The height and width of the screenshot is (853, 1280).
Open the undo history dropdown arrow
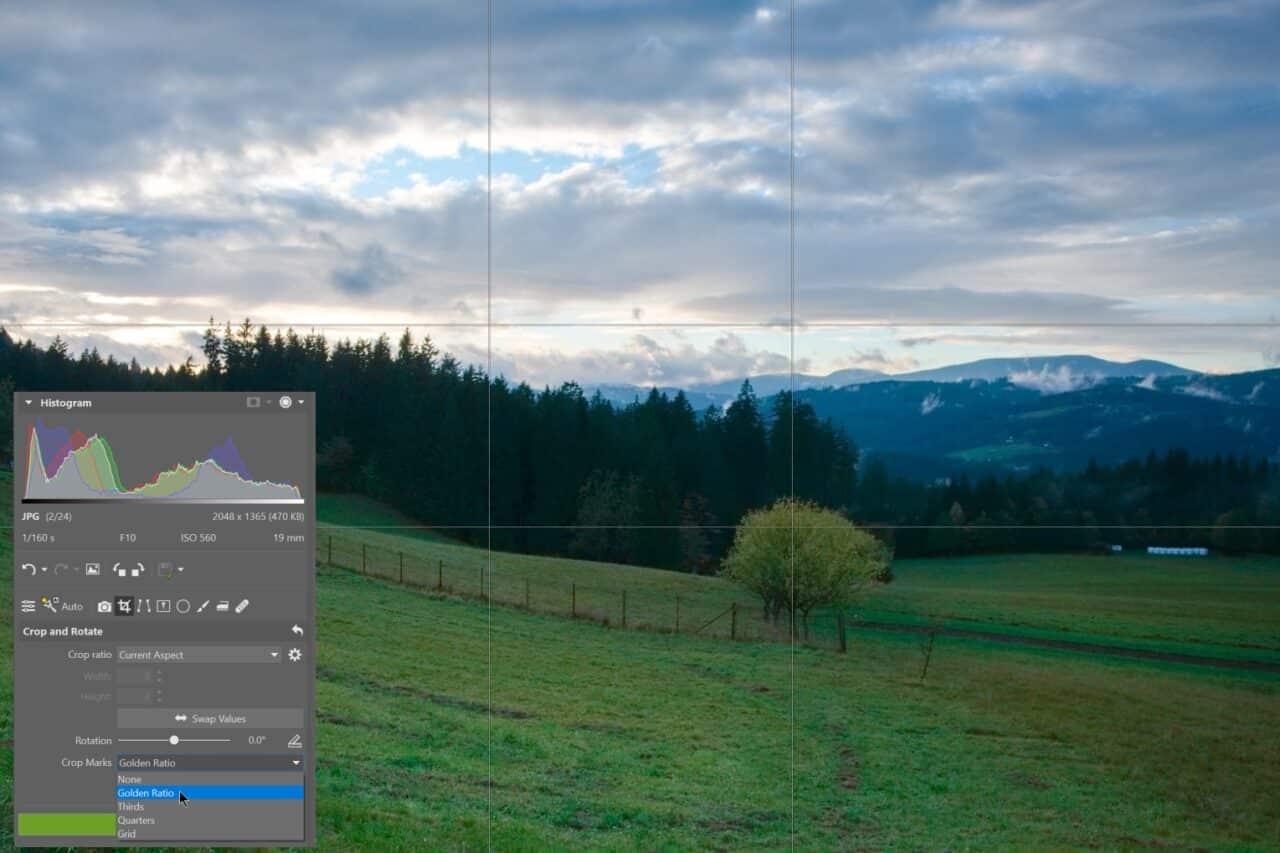click(44, 569)
